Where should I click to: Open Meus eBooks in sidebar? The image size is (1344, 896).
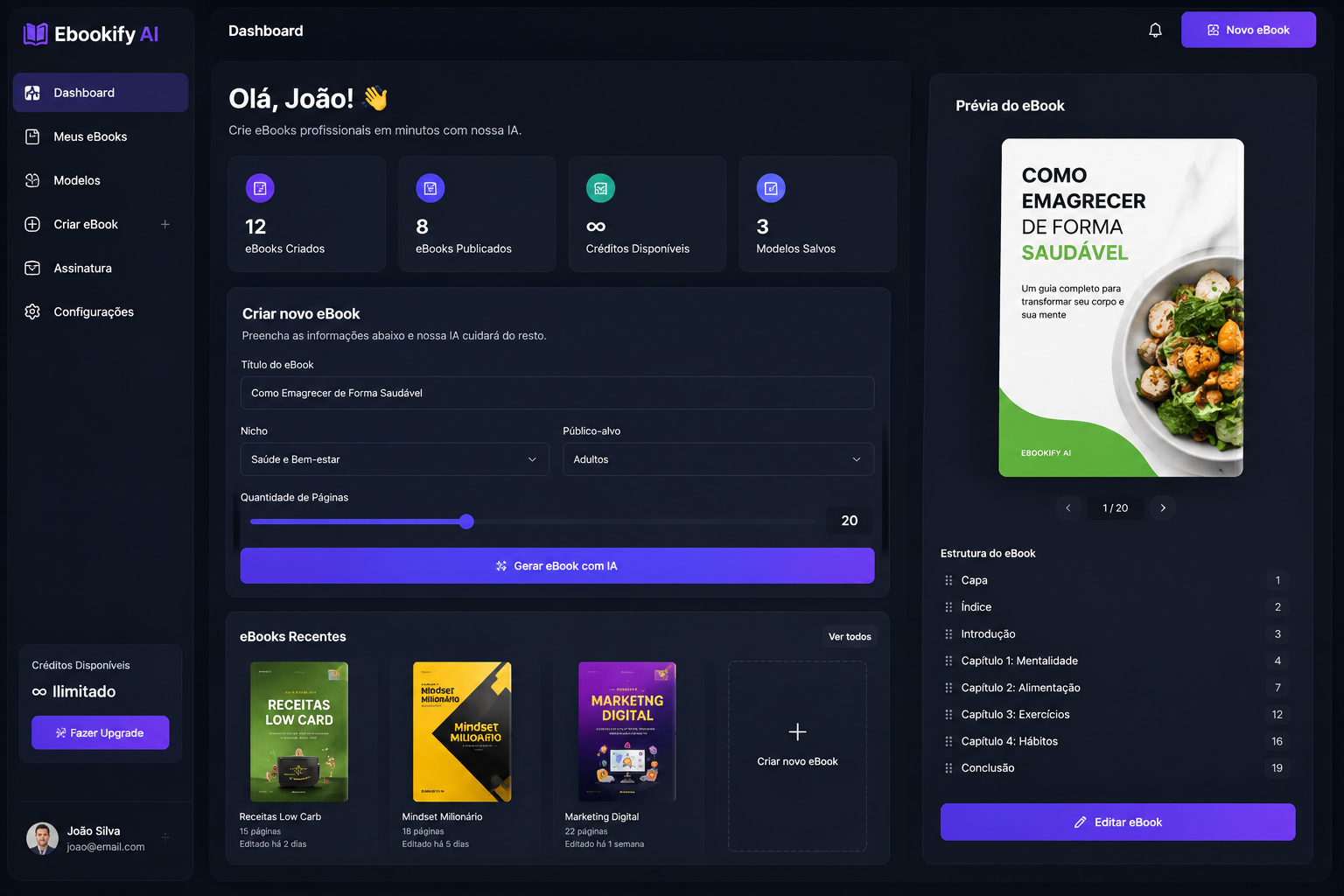pyautogui.click(x=101, y=136)
